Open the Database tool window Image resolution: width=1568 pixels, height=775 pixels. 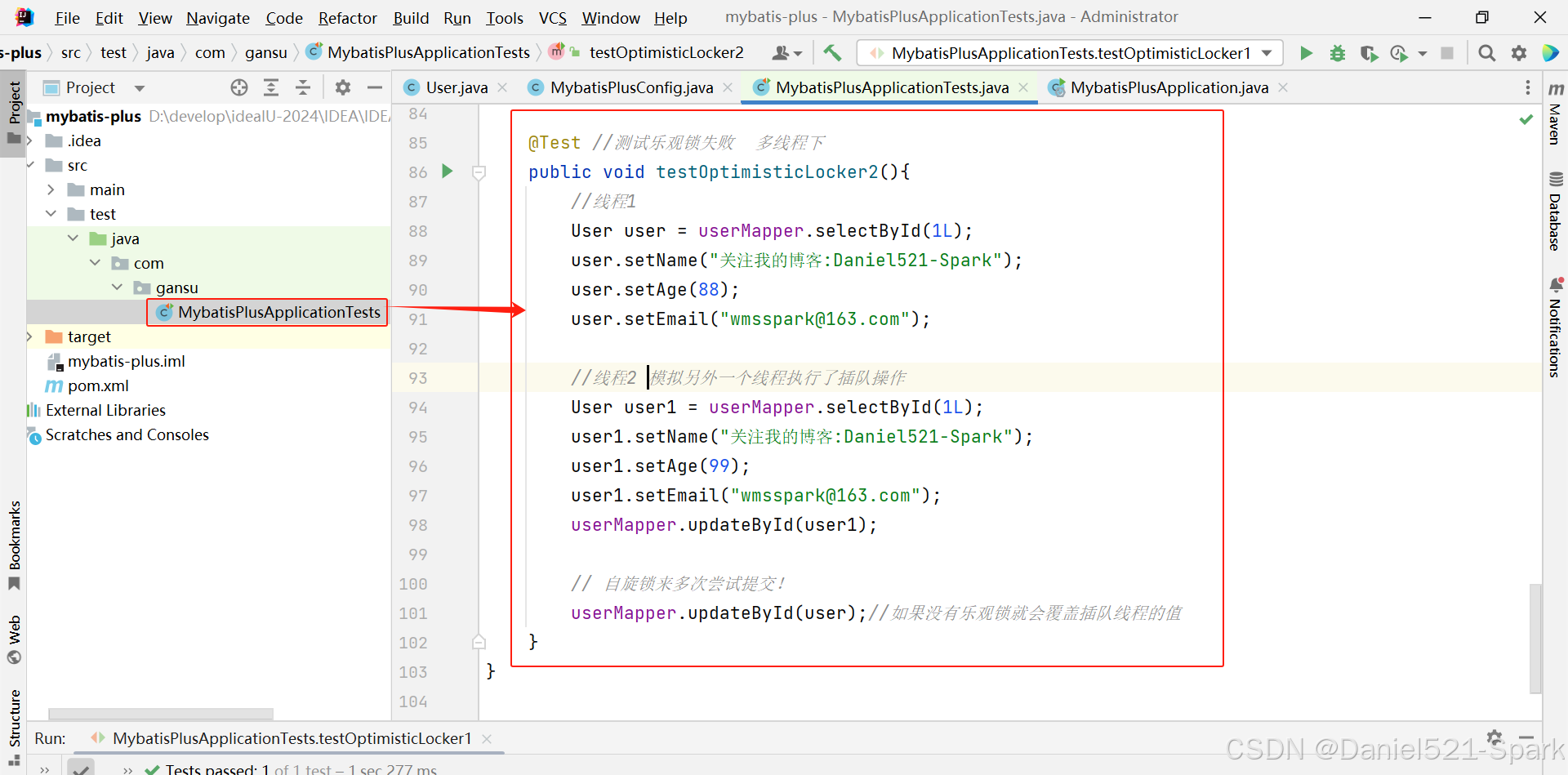pyautogui.click(x=1555, y=211)
